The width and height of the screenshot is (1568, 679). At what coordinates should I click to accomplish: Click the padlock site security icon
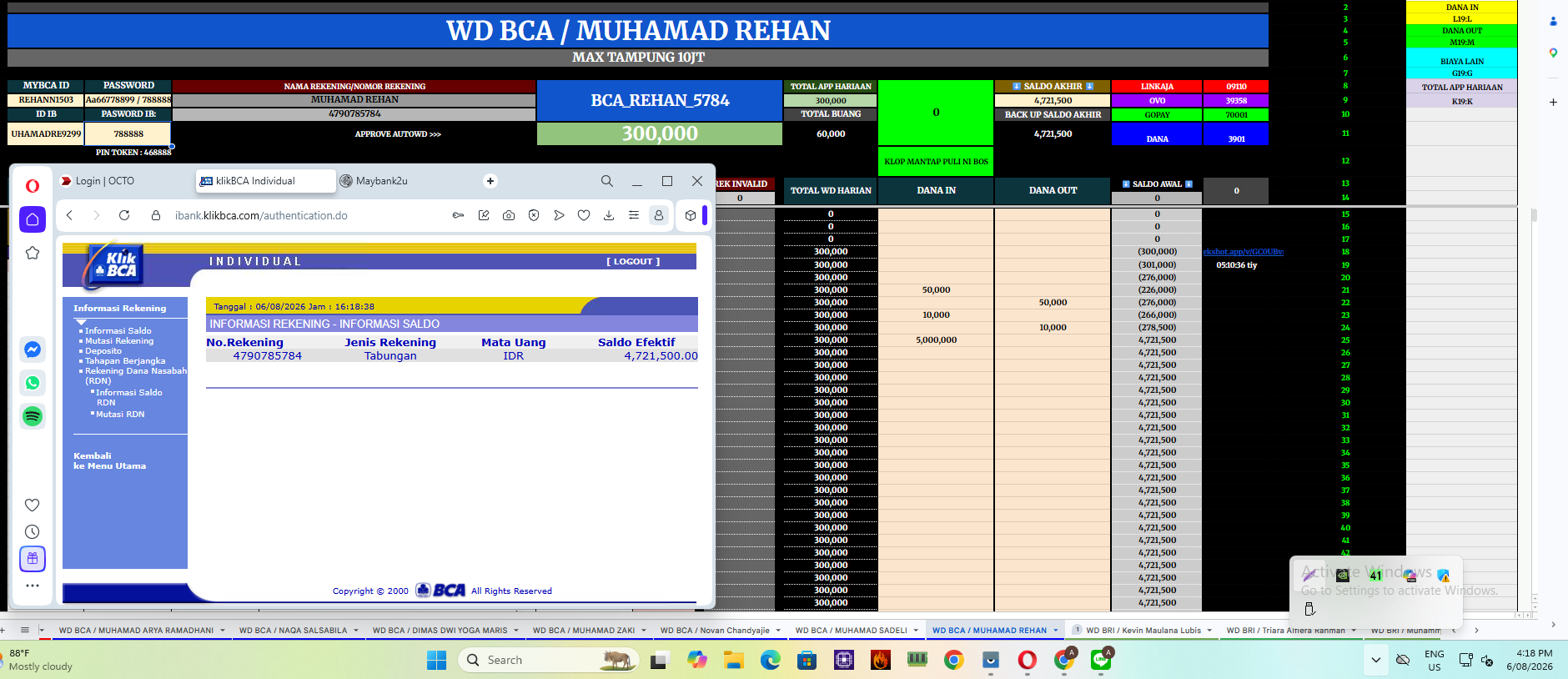pos(156,215)
